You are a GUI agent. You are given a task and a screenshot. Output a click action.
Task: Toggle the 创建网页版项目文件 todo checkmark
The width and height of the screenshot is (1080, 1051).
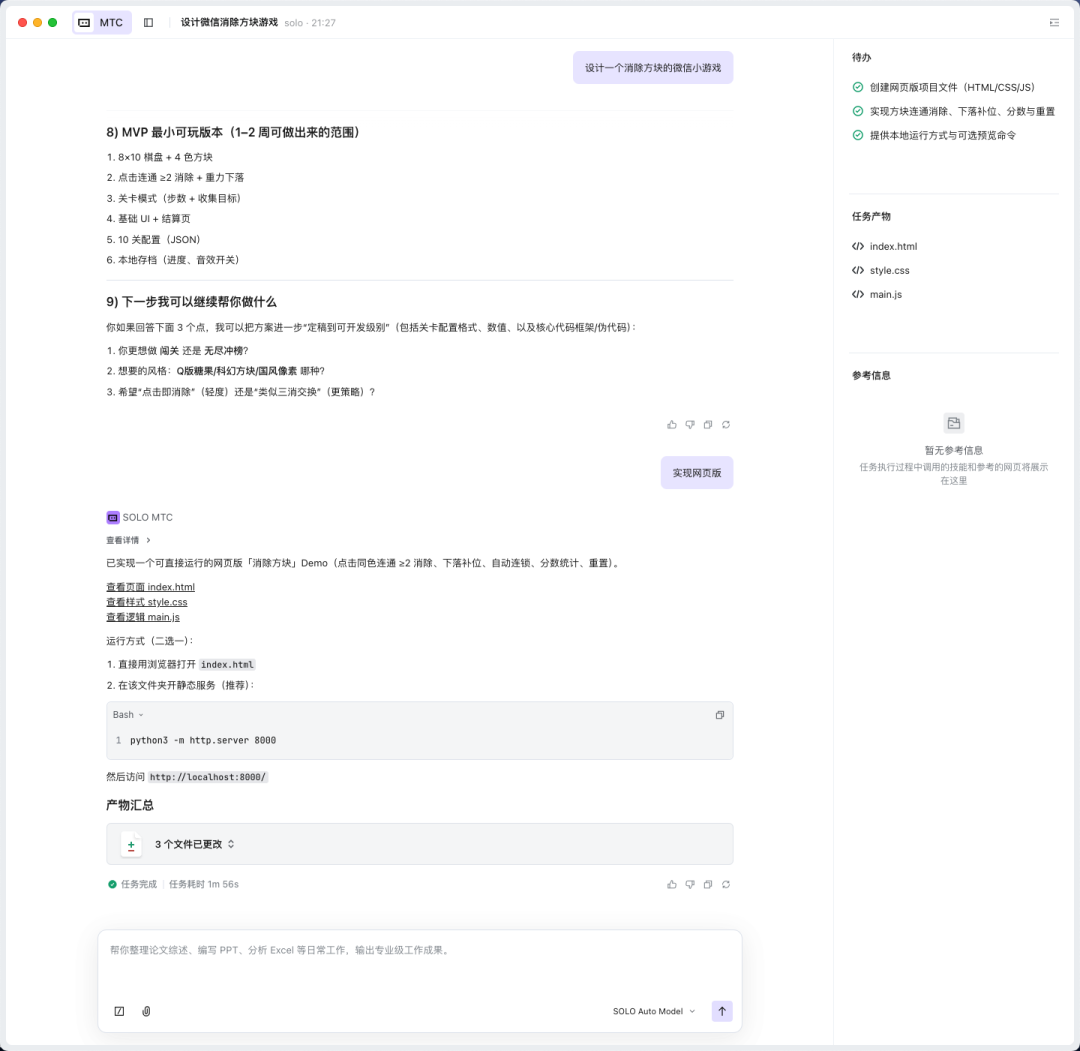pyautogui.click(x=858, y=87)
